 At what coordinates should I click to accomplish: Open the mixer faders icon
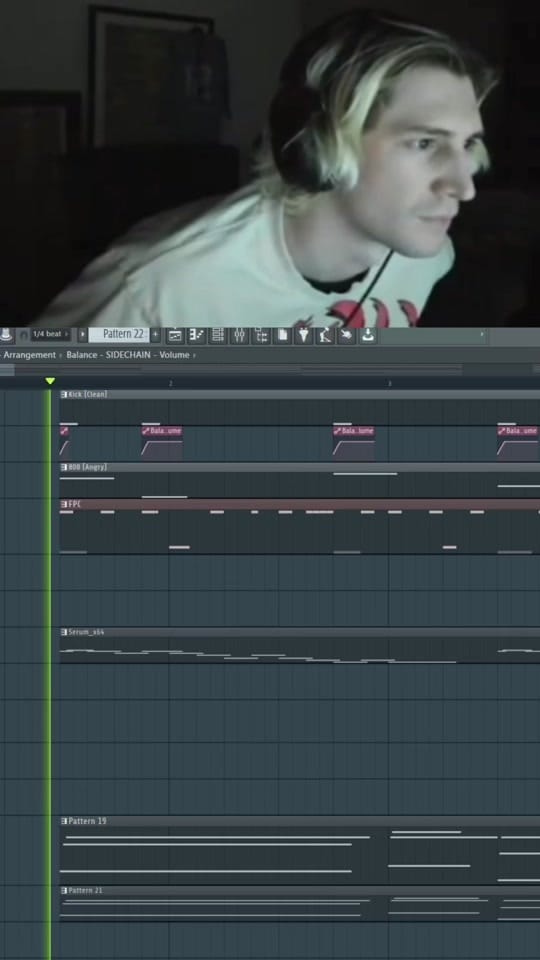pos(239,335)
